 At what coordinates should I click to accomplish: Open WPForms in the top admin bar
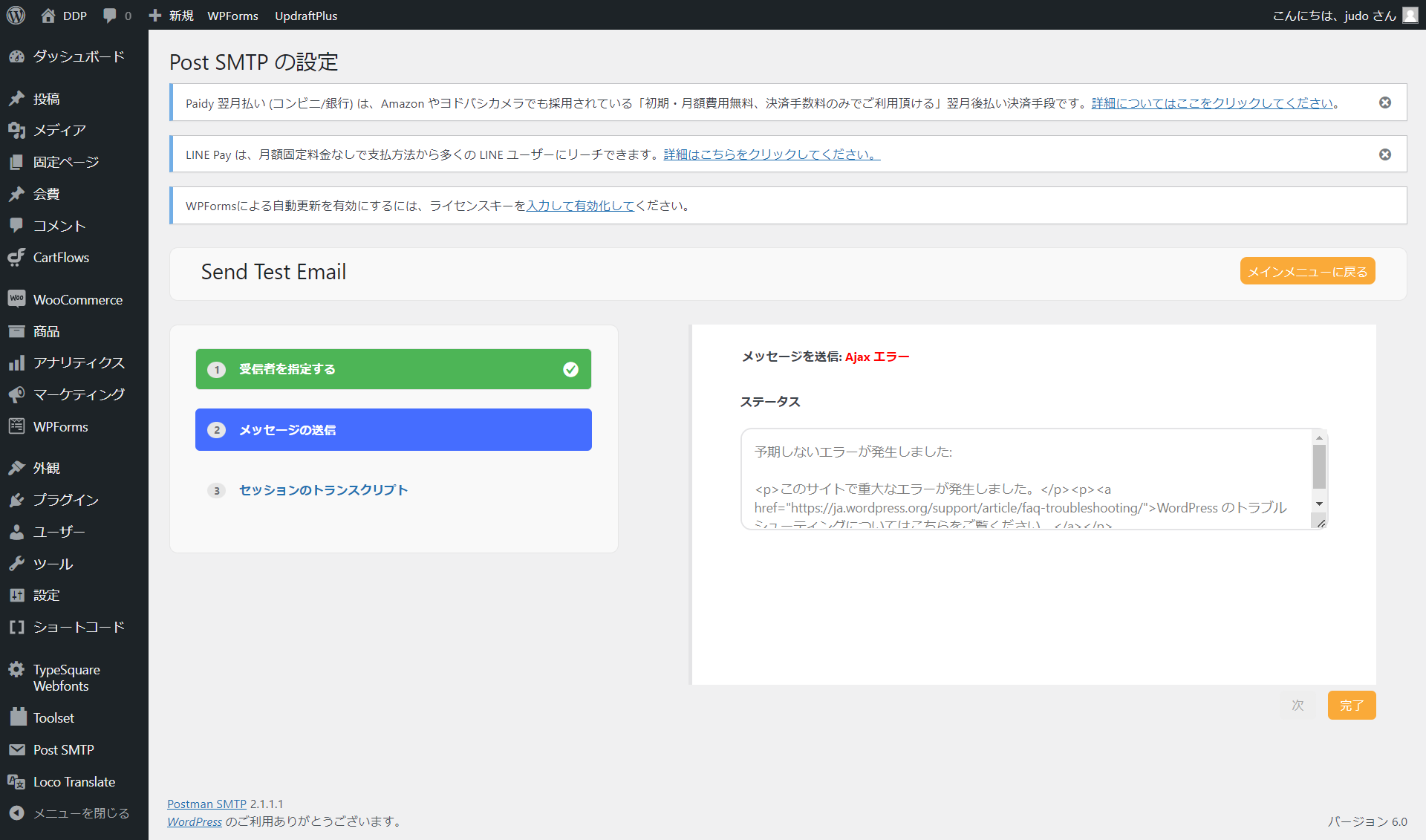click(233, 16)
